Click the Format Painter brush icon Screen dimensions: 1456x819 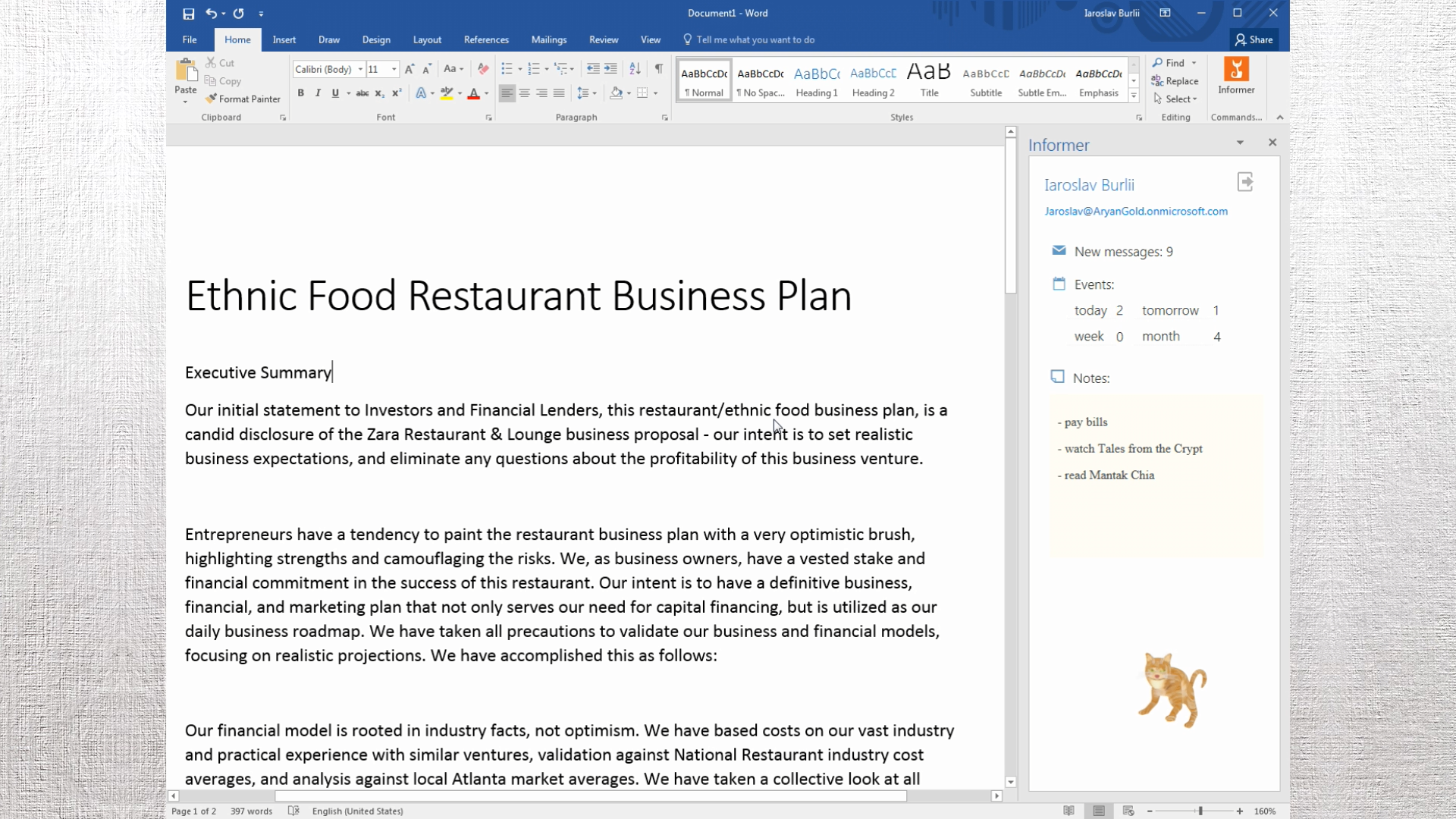[x=211, y=99]
